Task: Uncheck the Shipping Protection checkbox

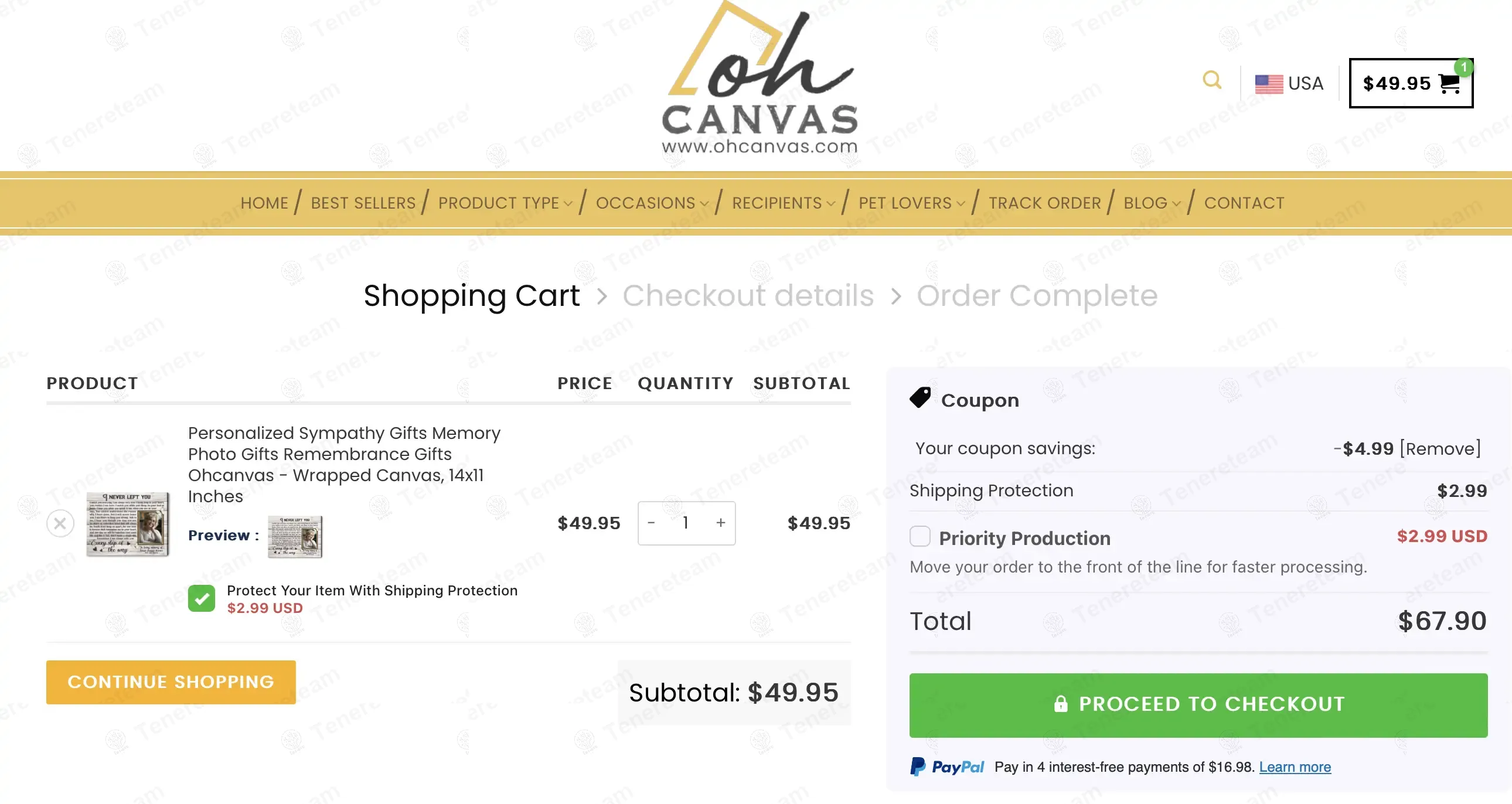Action: (202, 598)
